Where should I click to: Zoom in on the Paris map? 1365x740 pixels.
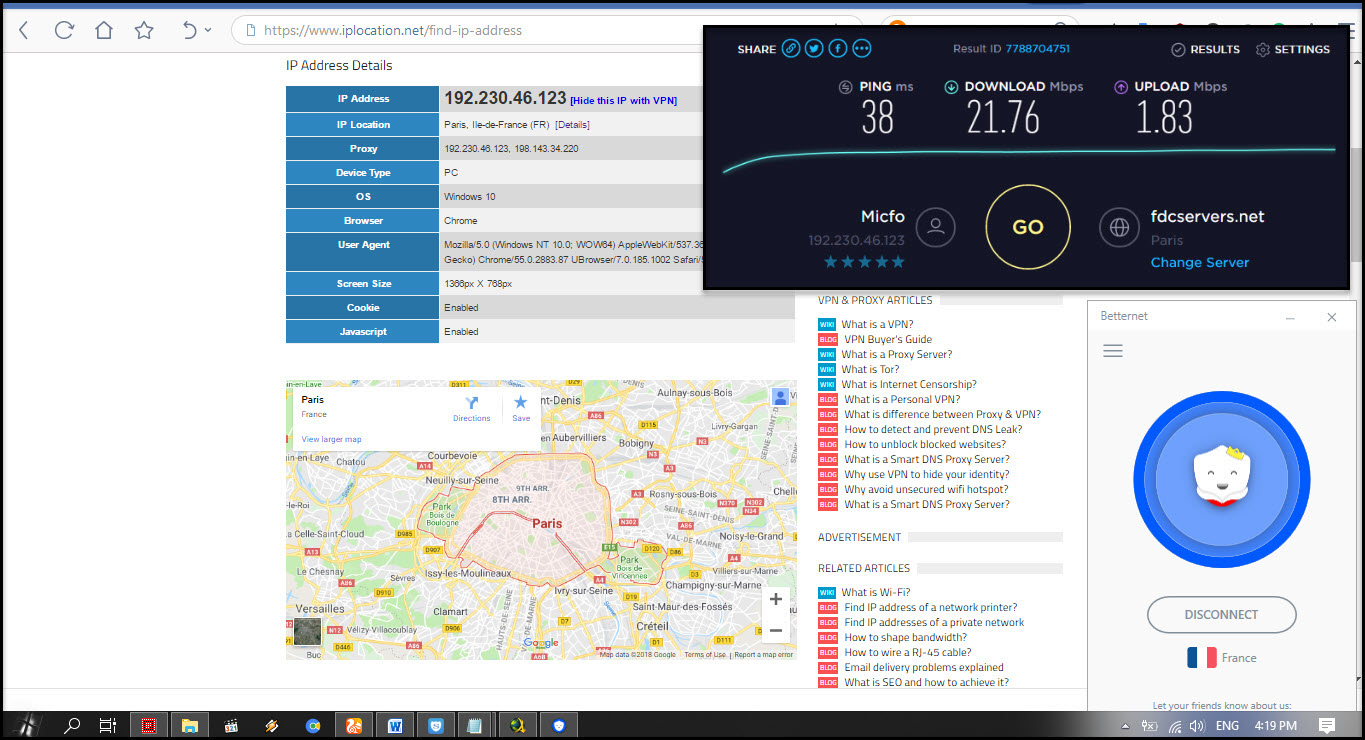tap(776, 600)
